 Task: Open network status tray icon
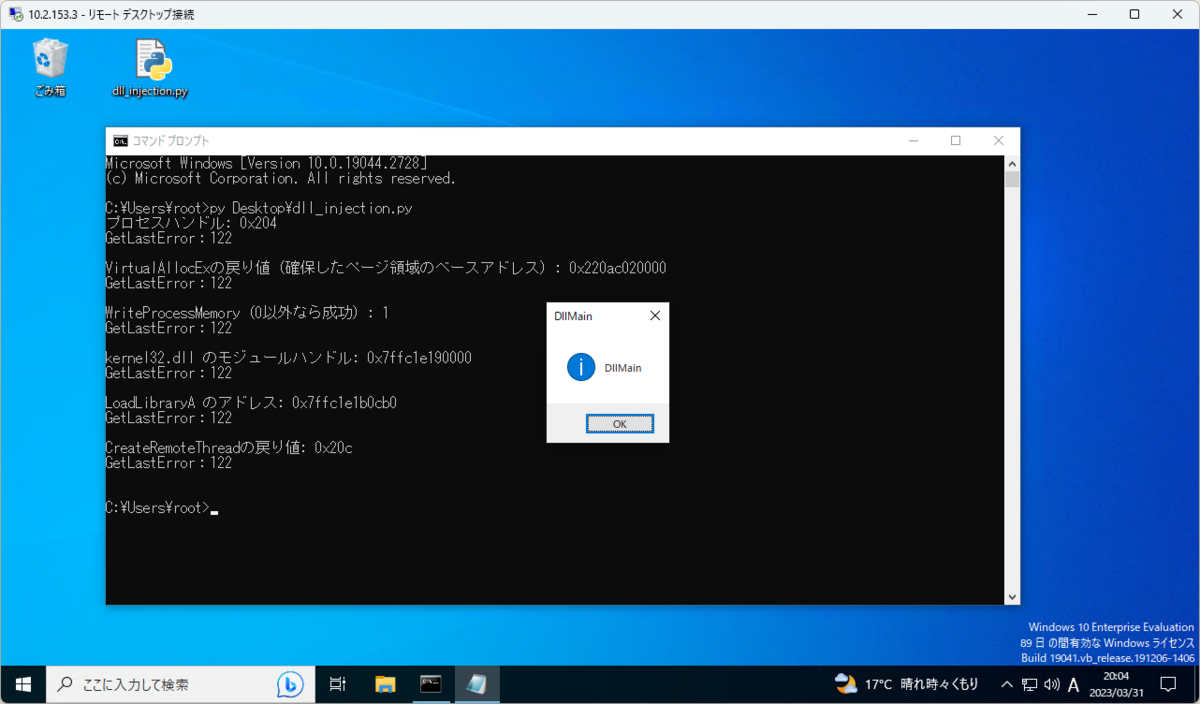[1030, 685]
